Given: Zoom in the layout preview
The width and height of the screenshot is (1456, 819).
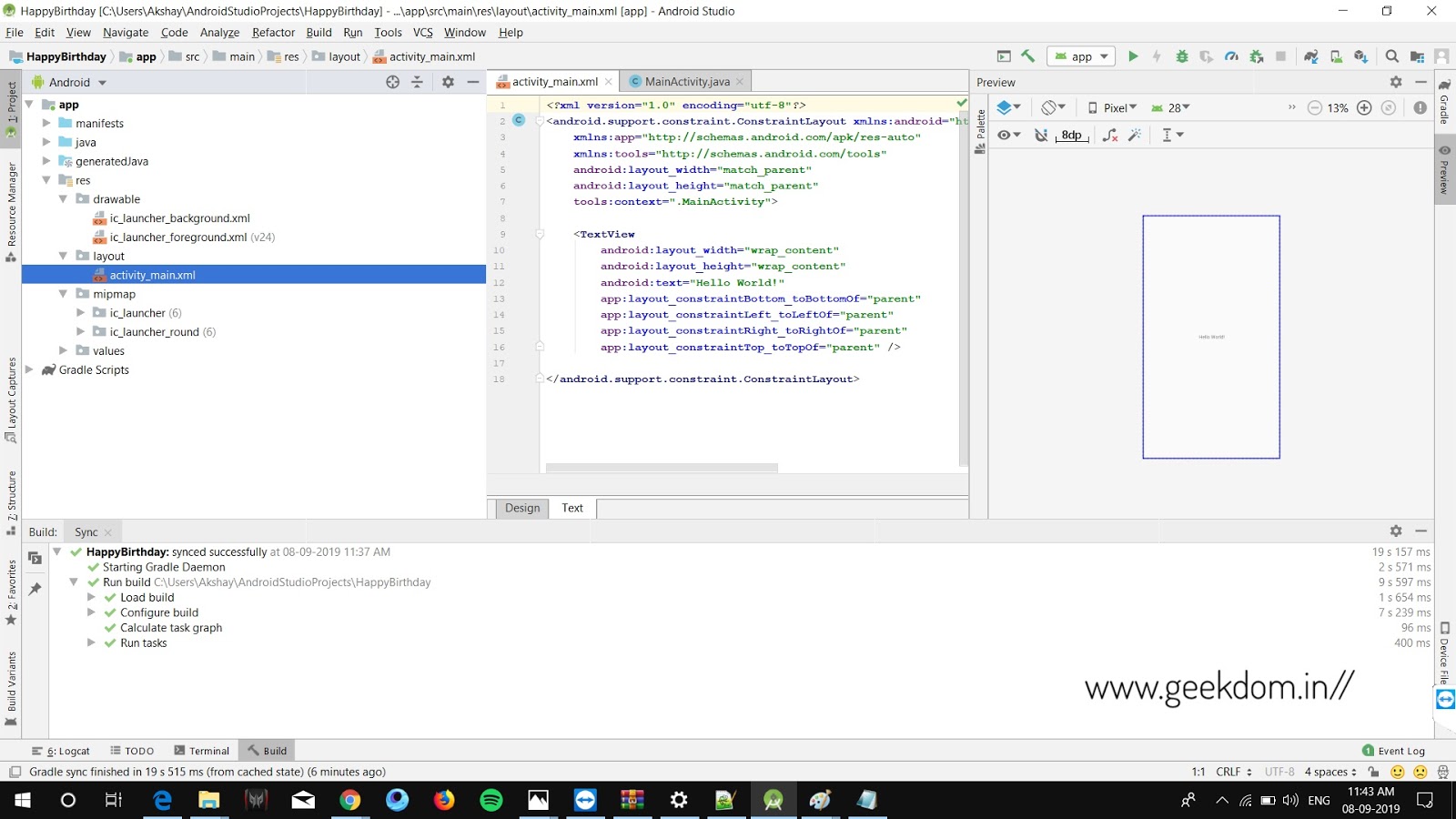Looking at the screenshot, I should 1364,107.
